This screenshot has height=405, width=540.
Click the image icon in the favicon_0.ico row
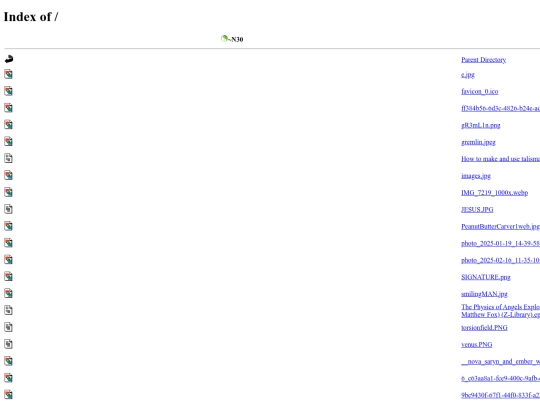(9, 91)
